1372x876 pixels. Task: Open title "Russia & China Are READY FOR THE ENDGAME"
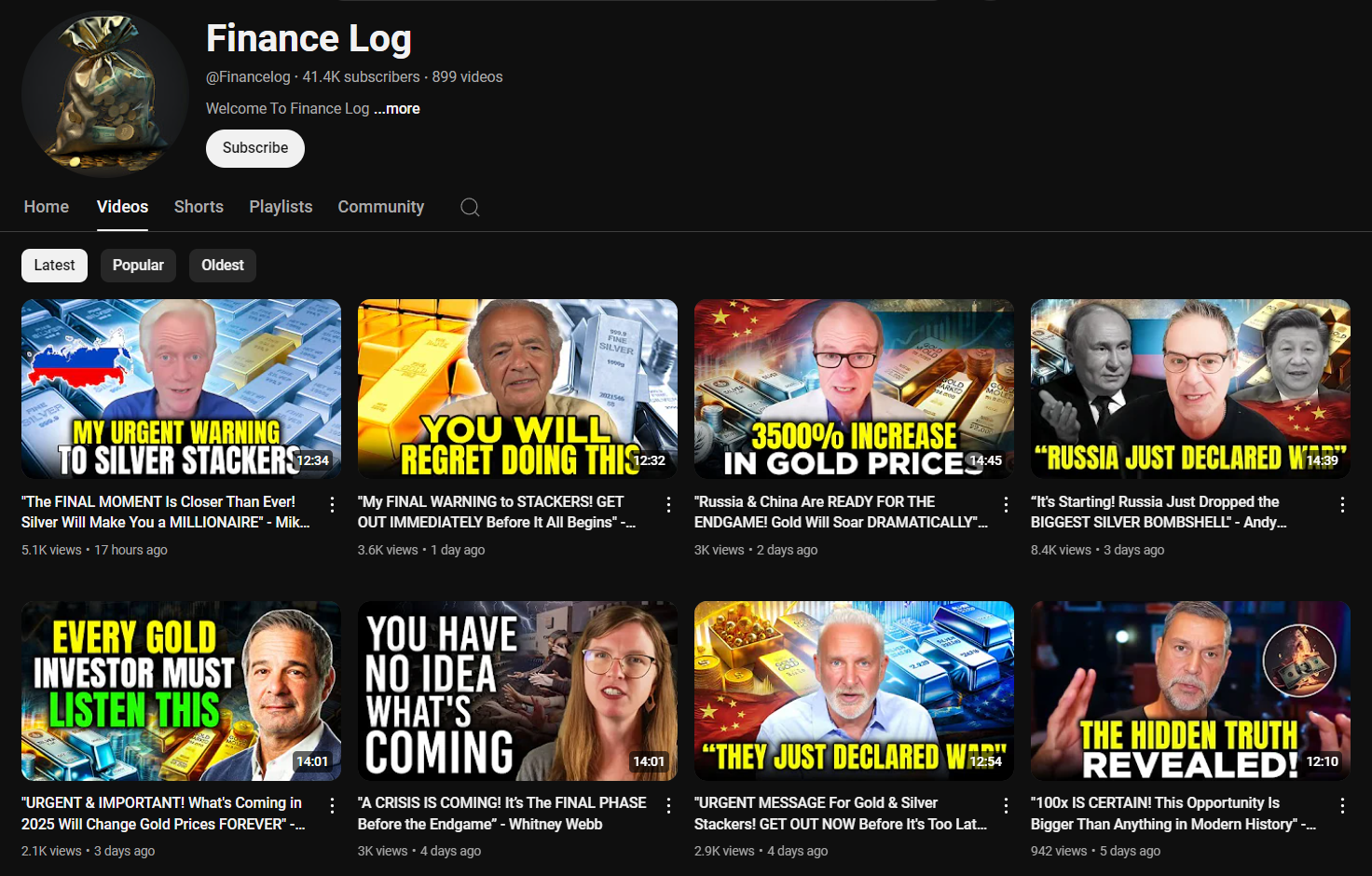(841, 512)
